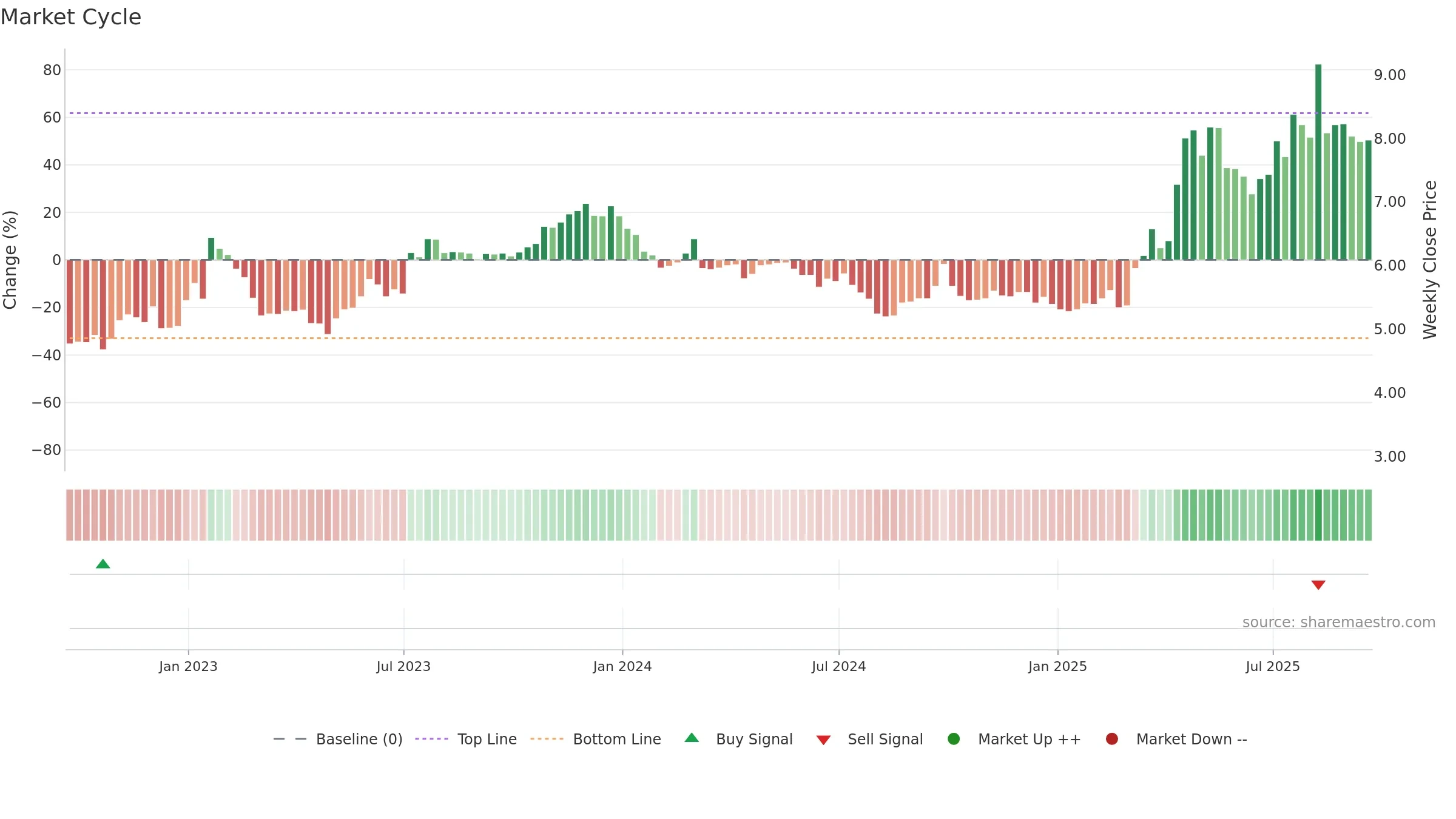The image size is (1456, 819).
Task: Click the 80 tick on left axis
Action: click(x=52, y=70)
